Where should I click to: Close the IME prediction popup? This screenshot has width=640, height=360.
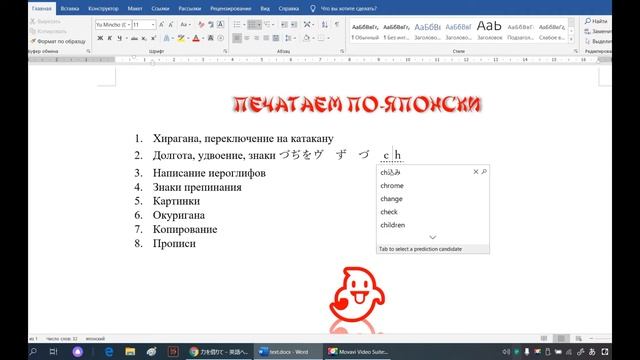click(476, 172)
